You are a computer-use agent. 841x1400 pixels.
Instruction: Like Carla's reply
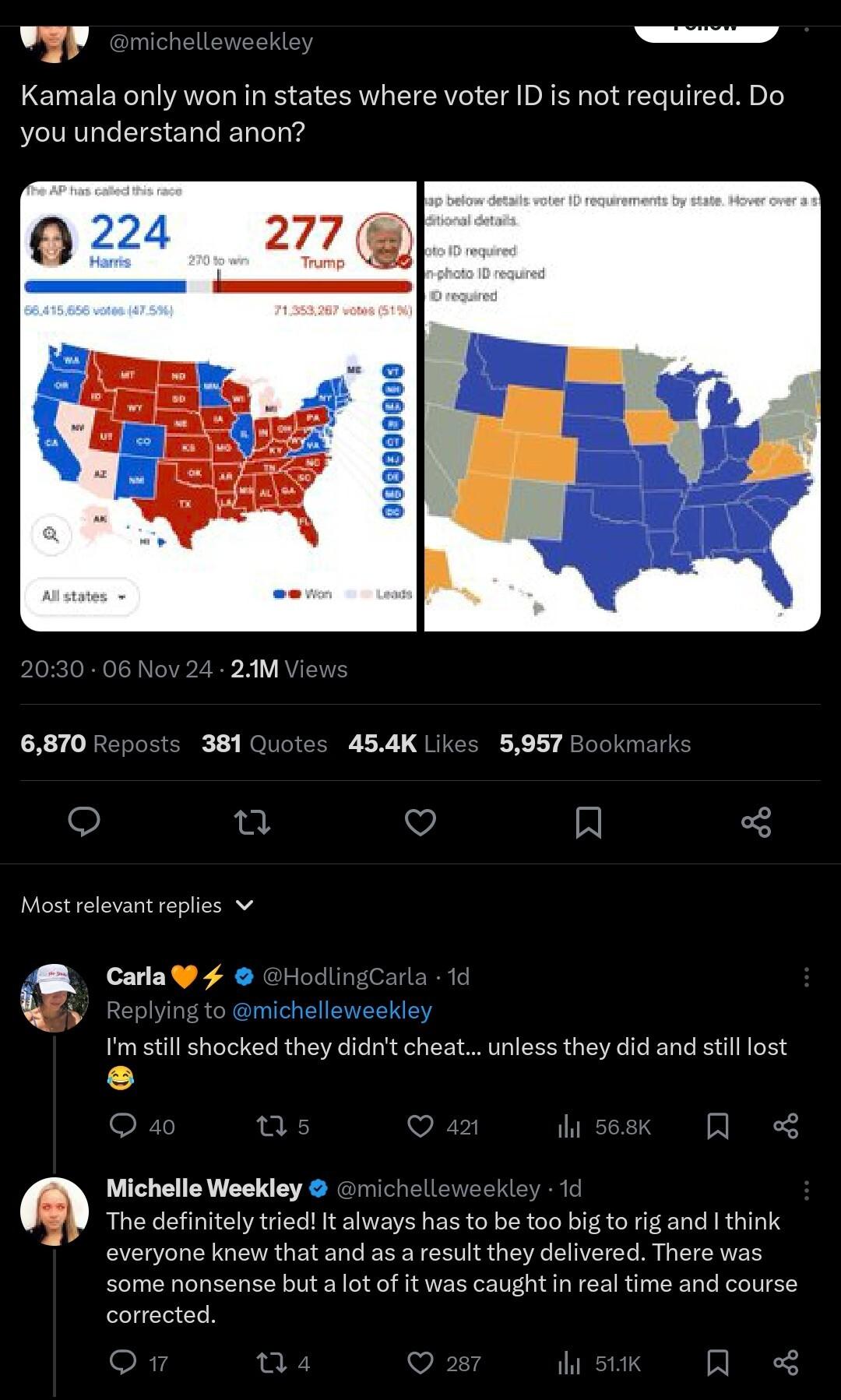pyautogui.click(x=421, y=1126)
